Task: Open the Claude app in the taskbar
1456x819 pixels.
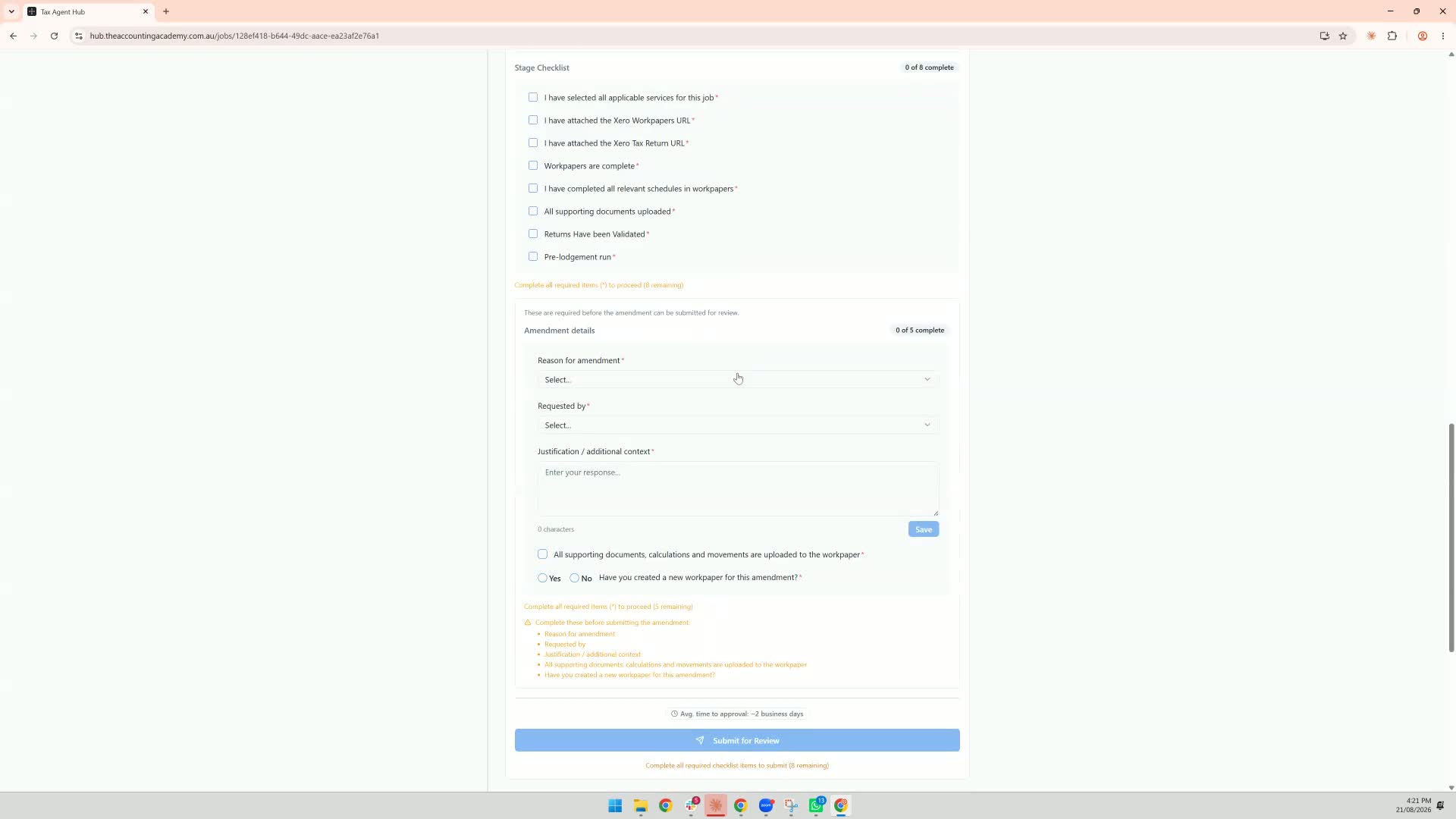Action: [716, 805]
